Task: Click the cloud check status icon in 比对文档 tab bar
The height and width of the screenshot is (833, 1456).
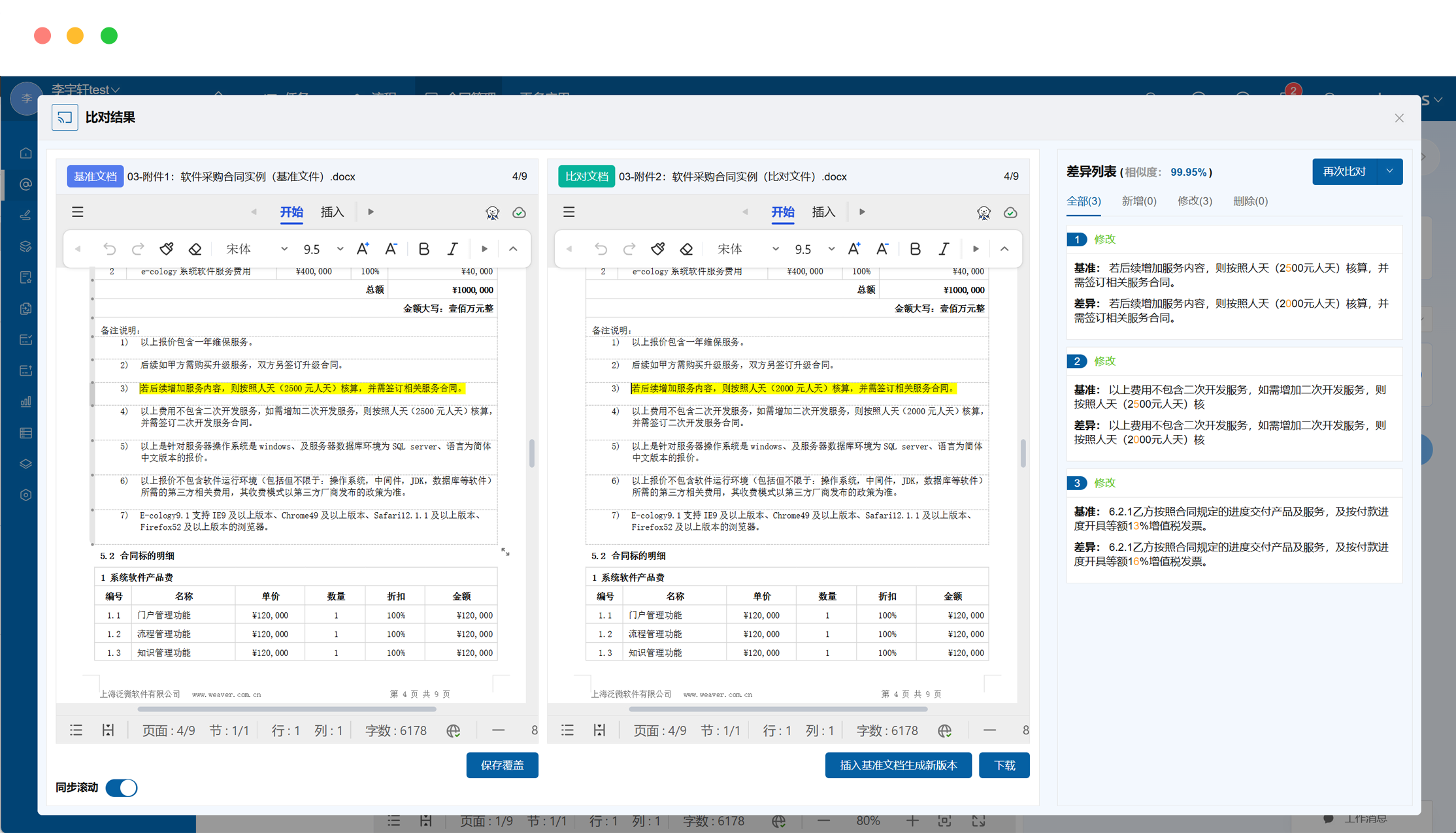Action: (1011, 212)
